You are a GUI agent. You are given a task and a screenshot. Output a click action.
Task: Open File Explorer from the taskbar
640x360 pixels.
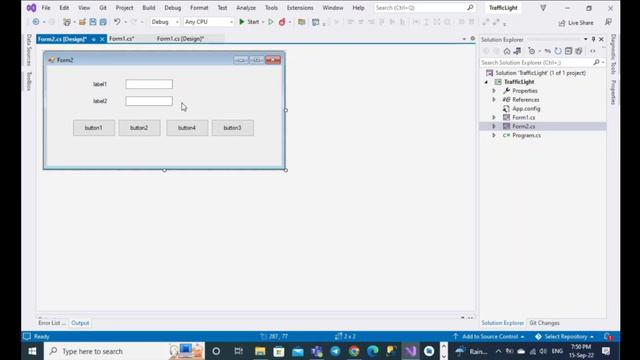point(260,351)
